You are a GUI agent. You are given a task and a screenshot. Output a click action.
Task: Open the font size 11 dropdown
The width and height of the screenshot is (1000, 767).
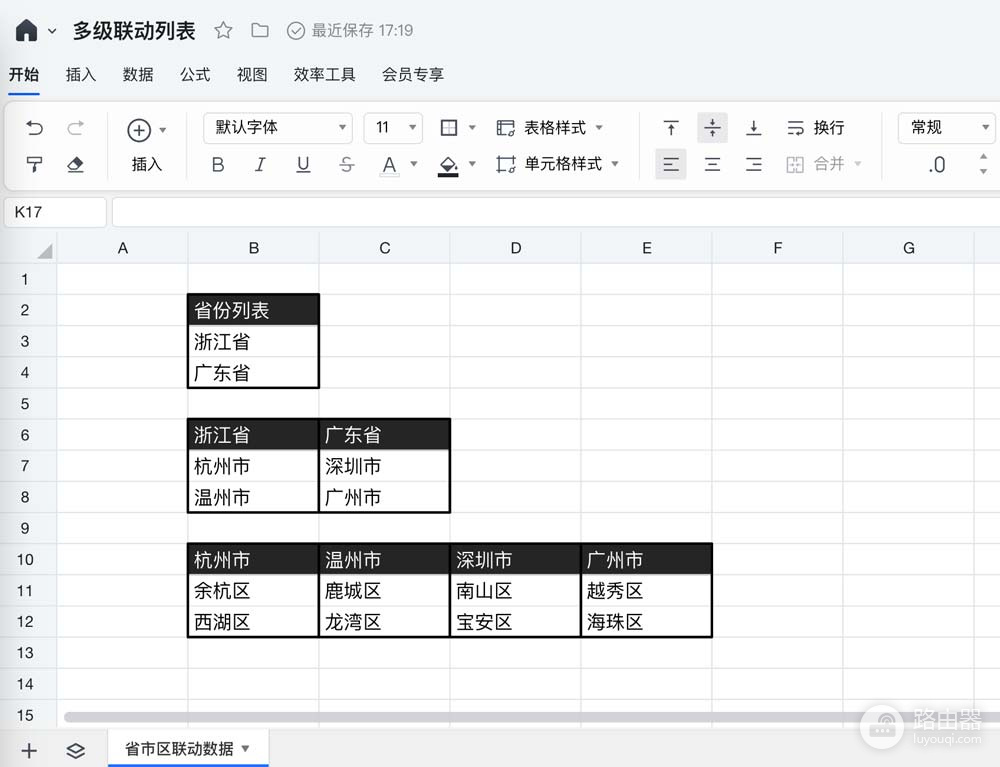(x=393, y=128)
